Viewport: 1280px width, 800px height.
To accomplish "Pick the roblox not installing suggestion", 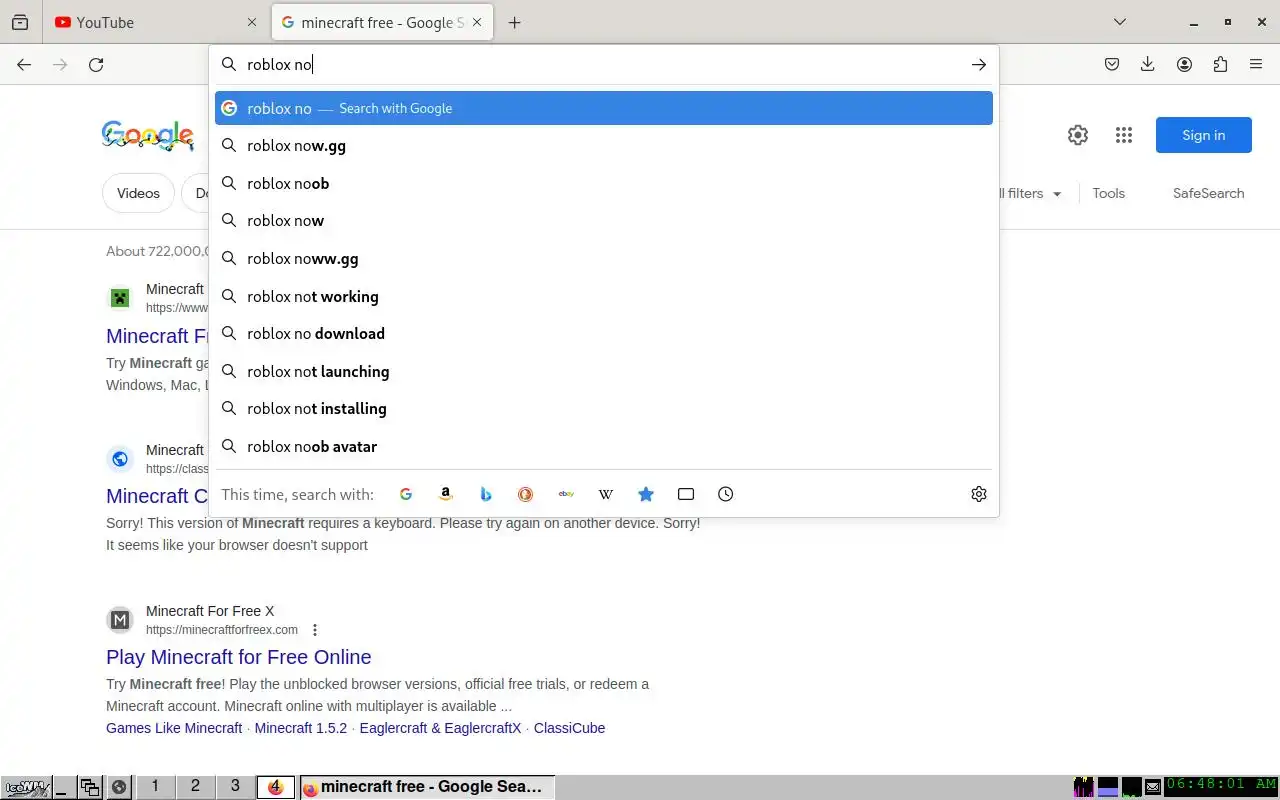I will (x=604, y=408).
